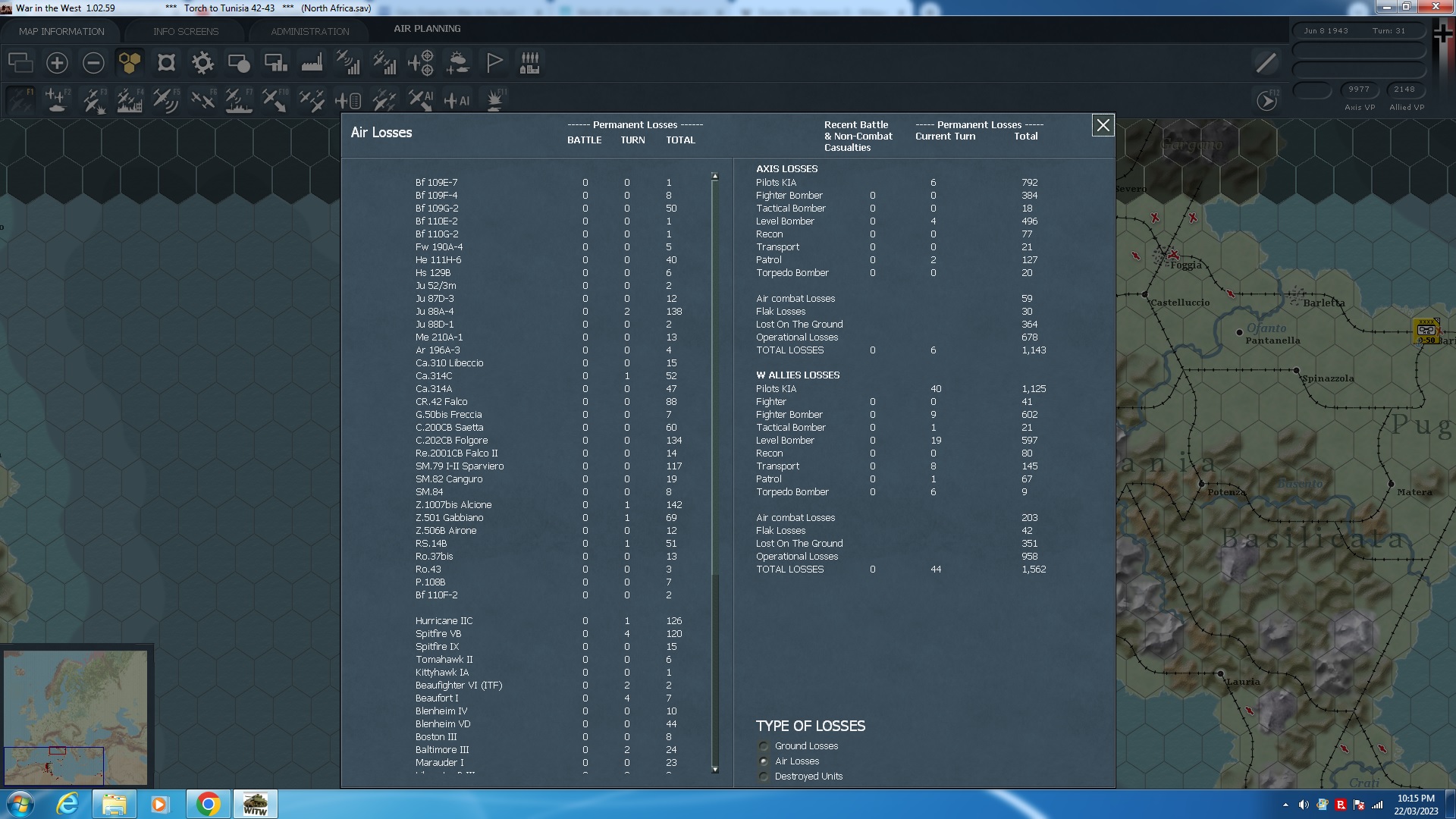Select the Ground Losses radio button
1456x819 pixels.
[x=762, y=746]
